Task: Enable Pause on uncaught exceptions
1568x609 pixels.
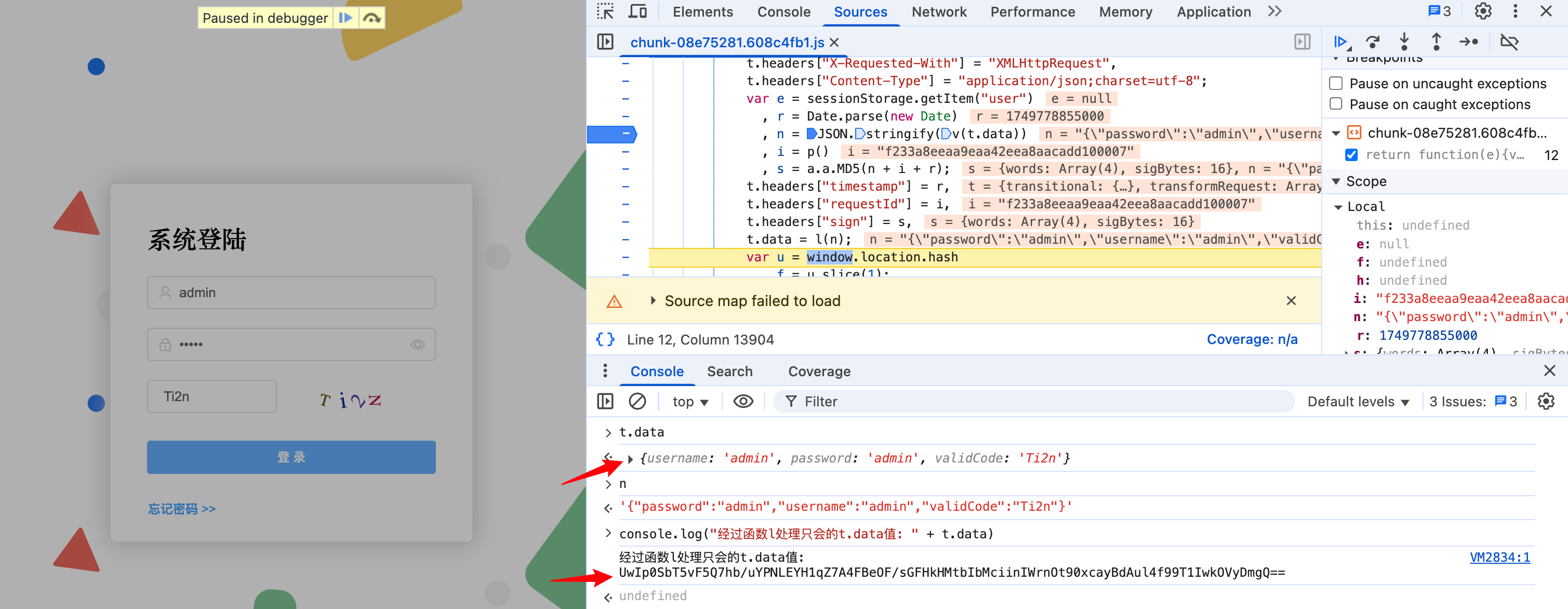Action: (x=1335, y=83)
